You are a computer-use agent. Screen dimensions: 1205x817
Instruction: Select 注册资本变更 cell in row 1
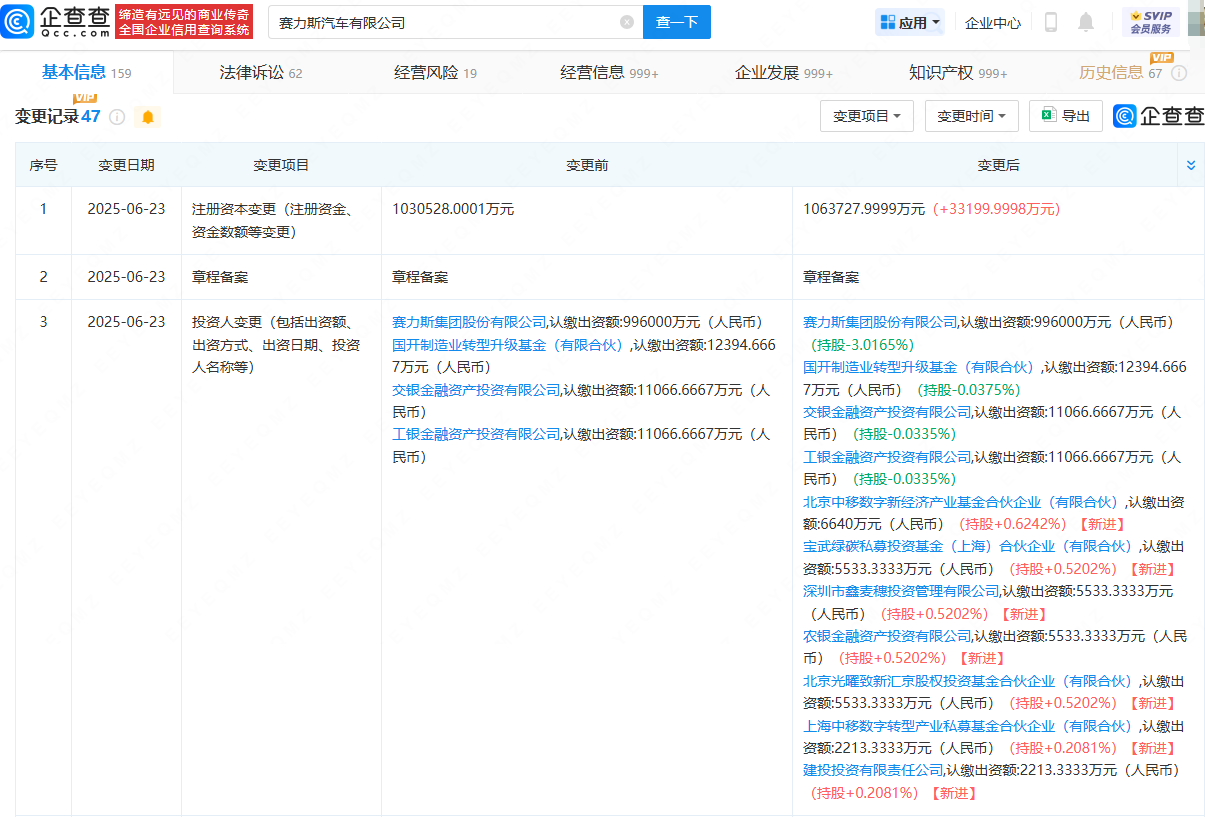281,220
